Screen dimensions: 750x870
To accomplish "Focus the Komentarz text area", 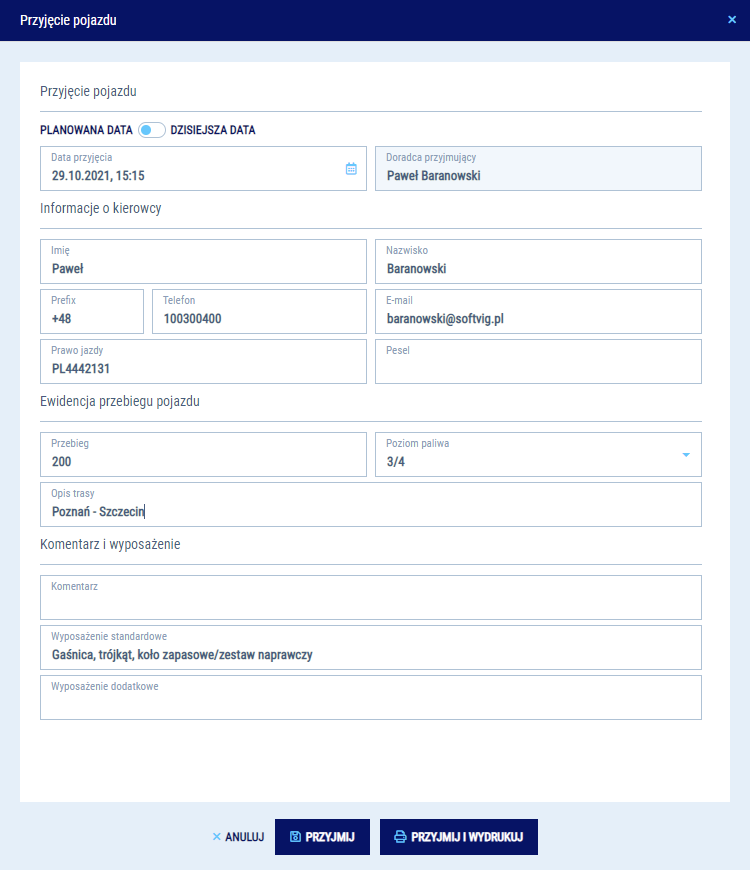I will click(370, 598).
